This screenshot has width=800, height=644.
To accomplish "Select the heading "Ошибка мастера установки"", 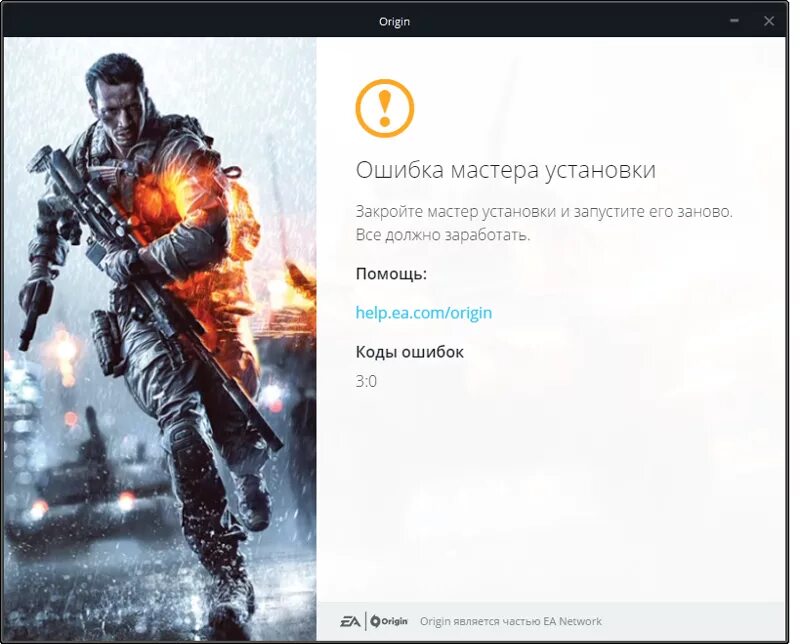I will [505, 170].
